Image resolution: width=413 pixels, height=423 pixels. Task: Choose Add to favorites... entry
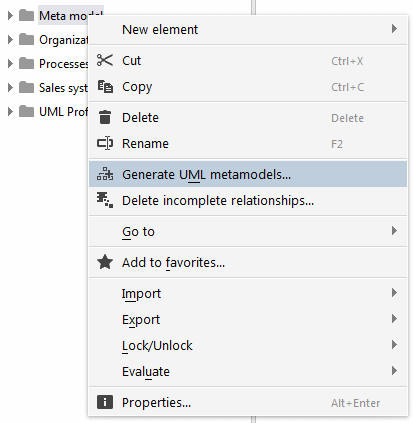point(248,262)
